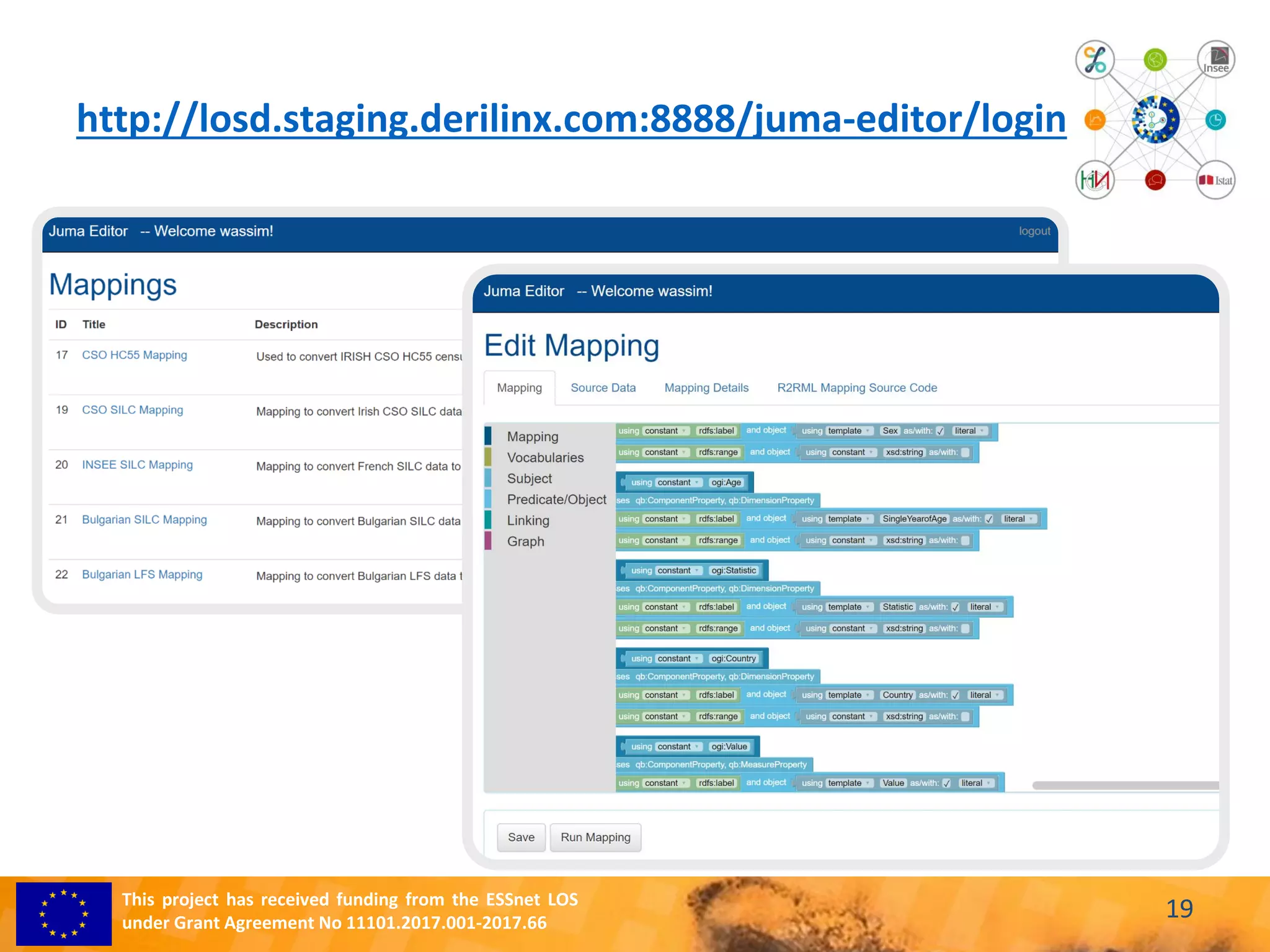Click the top-left linked-rings logo circle
This screenshot has width=1270, height=952.
[x=1095, y=59]
